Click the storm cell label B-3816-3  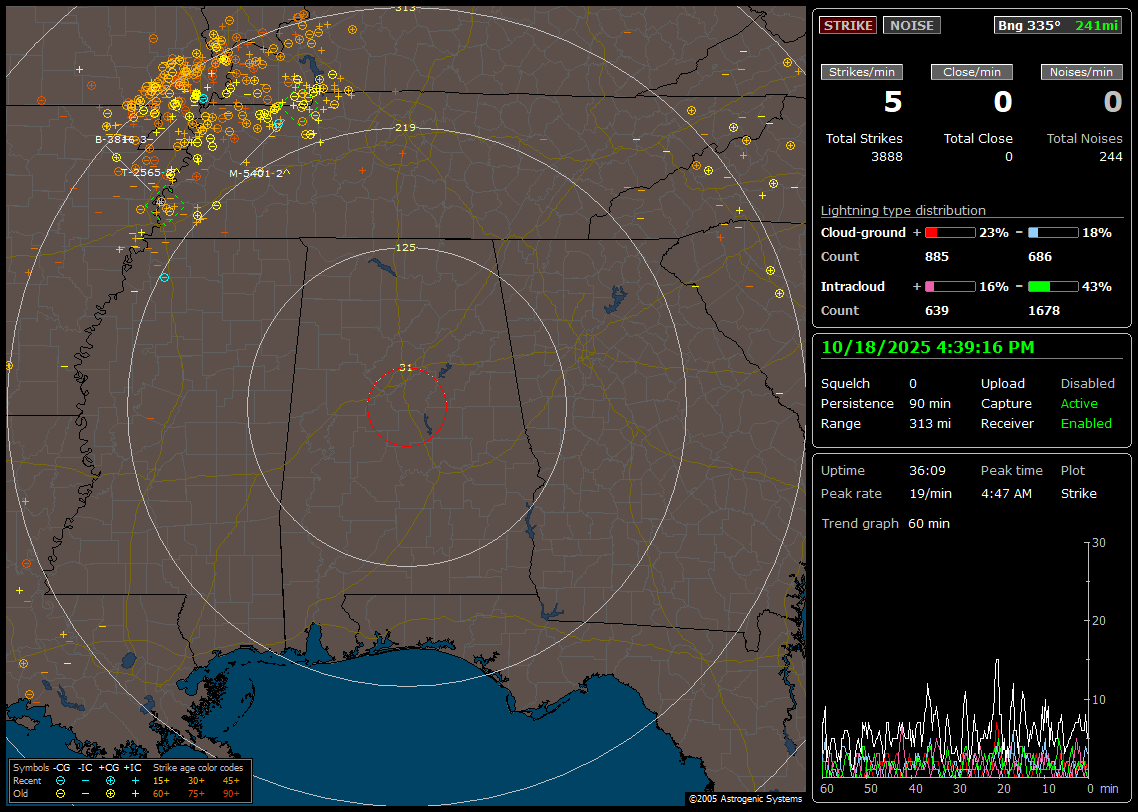tap(121, 139)
